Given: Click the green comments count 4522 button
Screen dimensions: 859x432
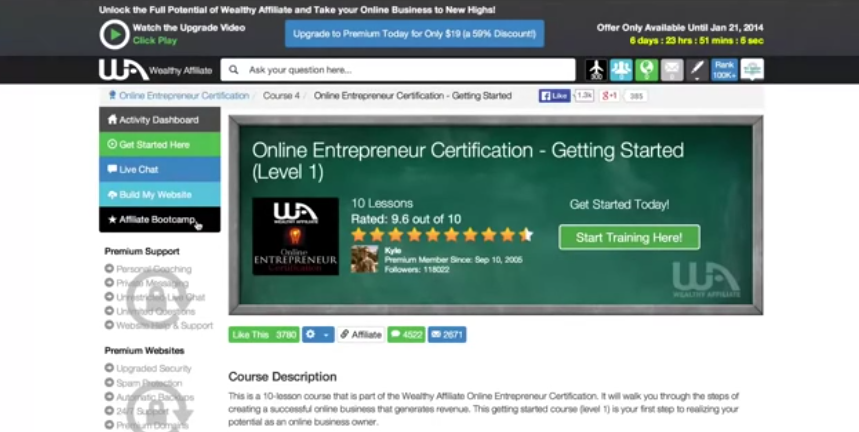Looking at the screenshot, I should pos(405,334).
